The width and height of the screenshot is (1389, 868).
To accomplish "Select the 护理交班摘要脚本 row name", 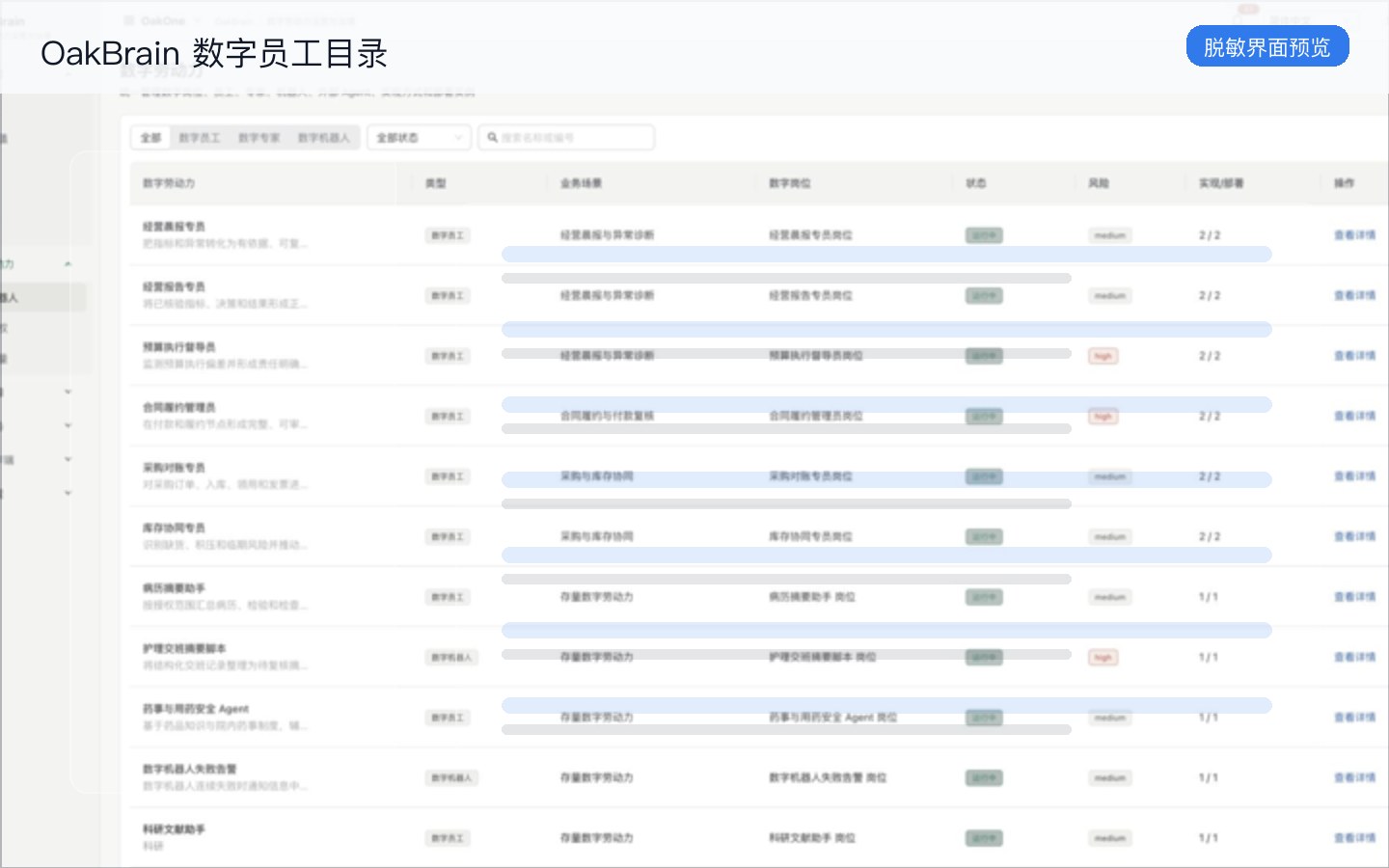I will coord(184,649).
